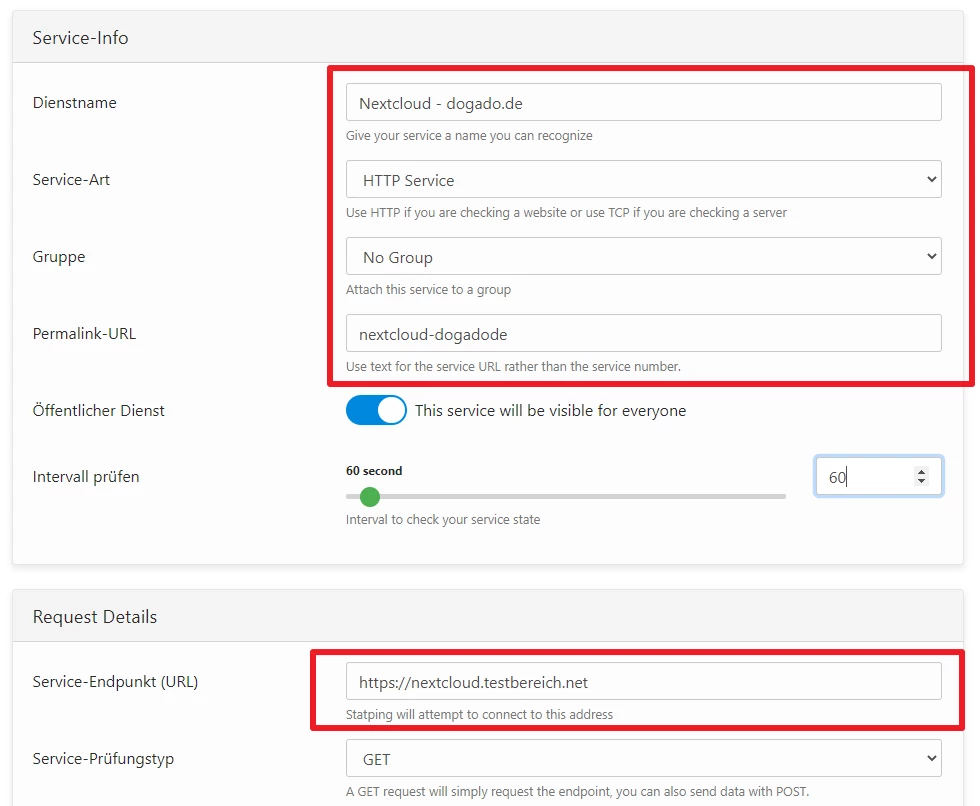980x806 pixels.
Task: Click the Service-Endpunkt URL field
Action: point(643,682)
